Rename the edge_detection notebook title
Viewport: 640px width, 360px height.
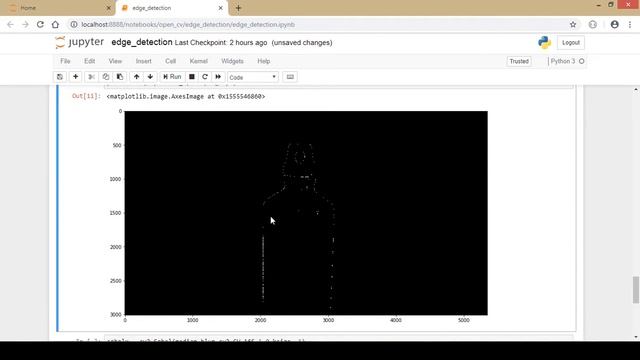[x=142, y=42]
